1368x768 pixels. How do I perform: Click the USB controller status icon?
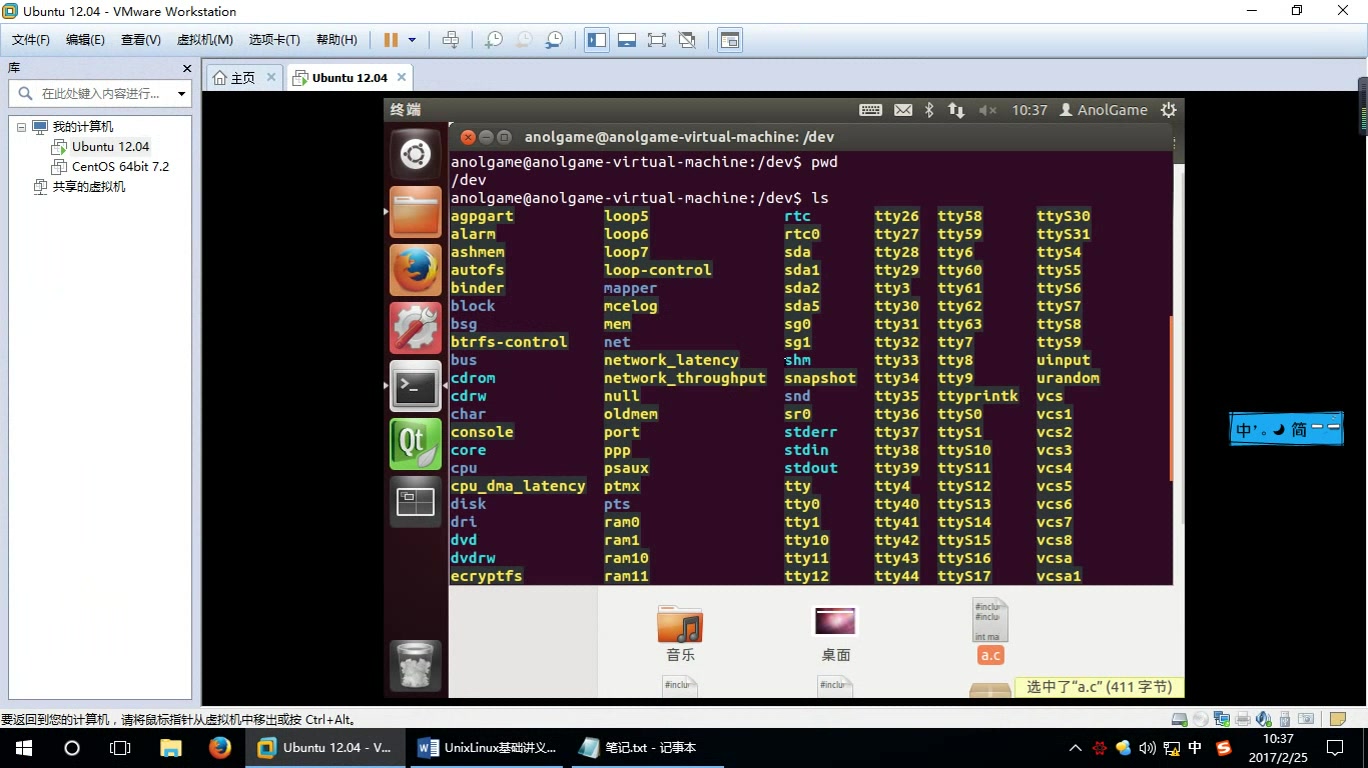click(1284, 719)
